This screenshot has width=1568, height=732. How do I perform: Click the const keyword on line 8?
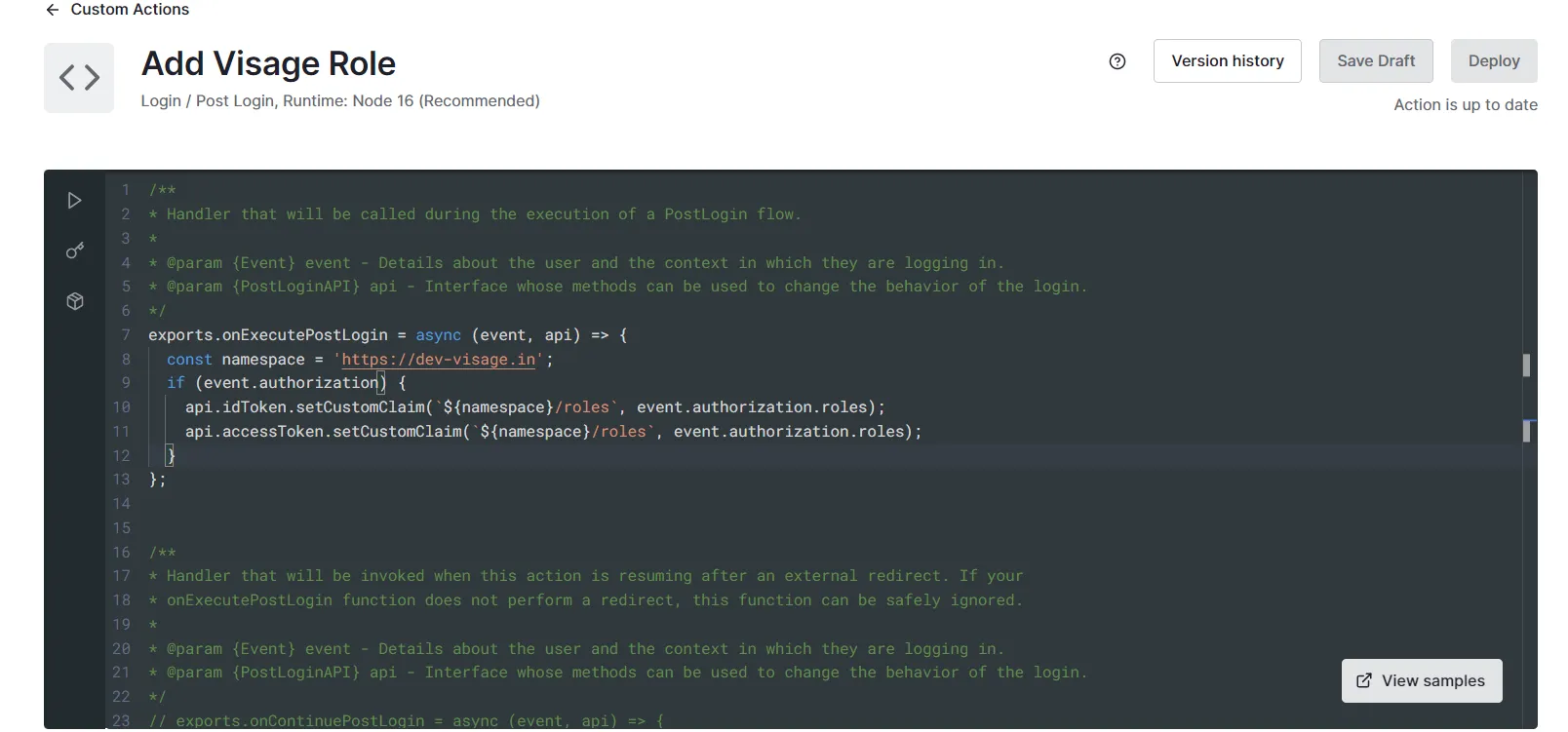click(x=189, y=360)
